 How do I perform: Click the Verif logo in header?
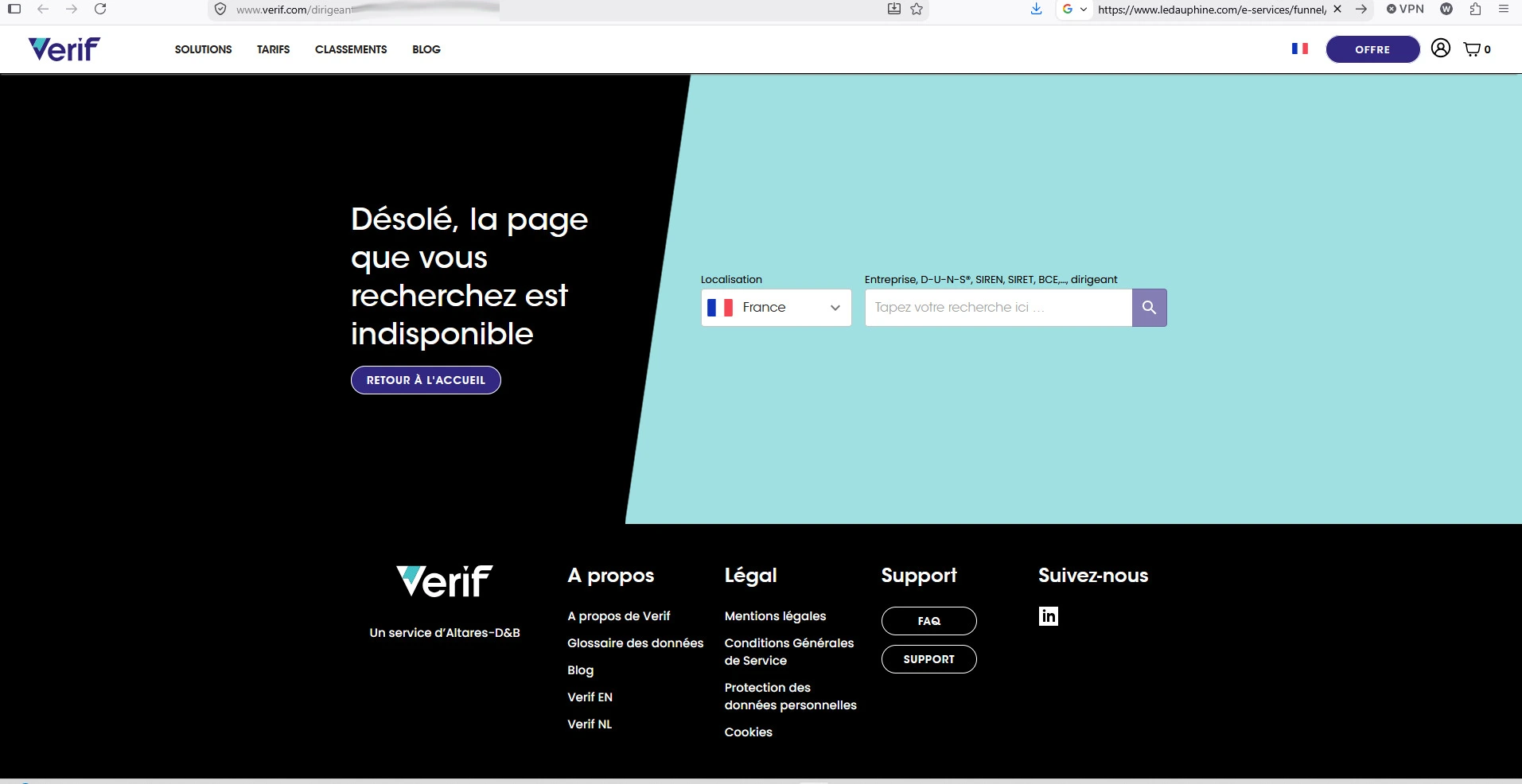pos(64,49)
